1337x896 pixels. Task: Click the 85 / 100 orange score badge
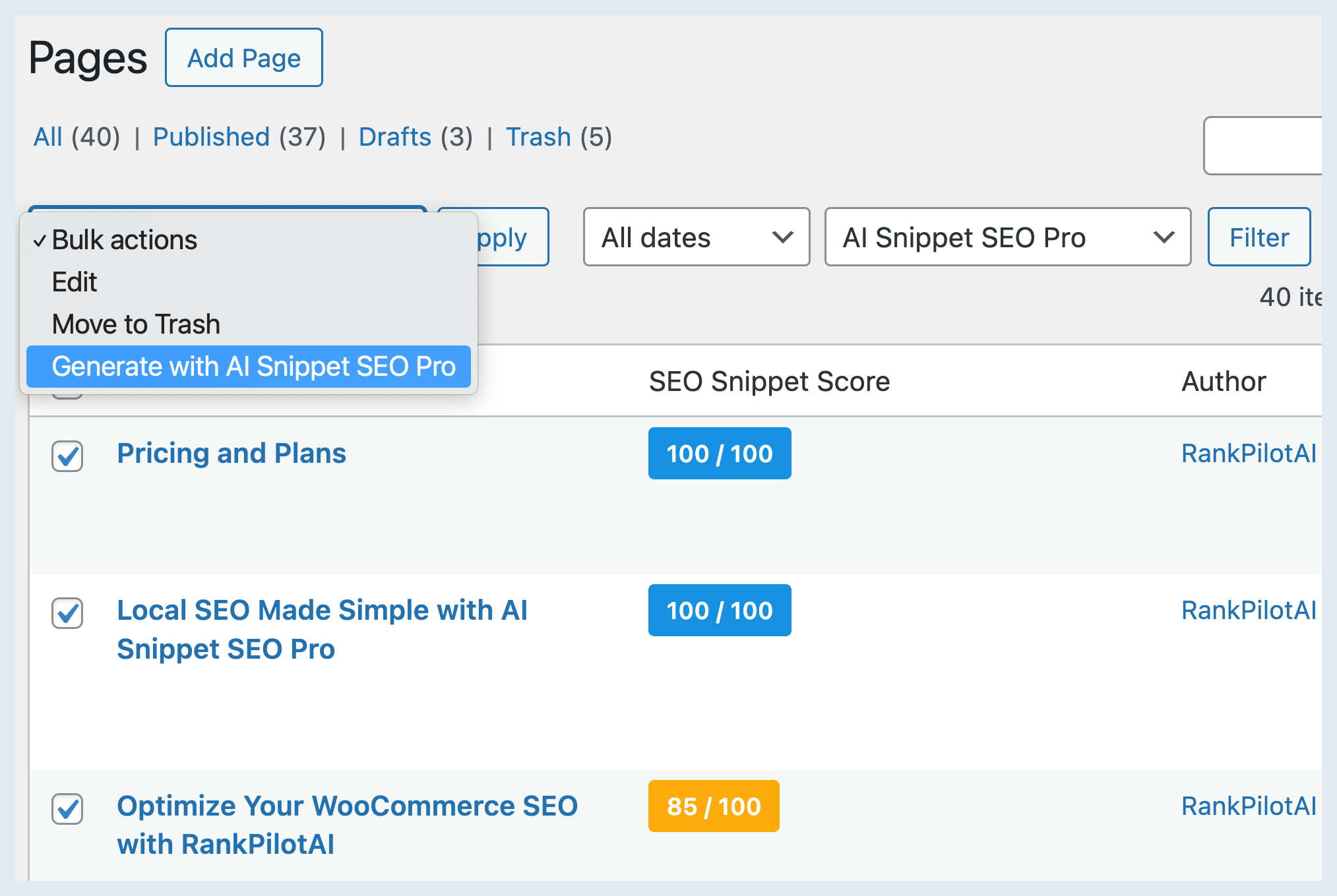coord(714,806)
